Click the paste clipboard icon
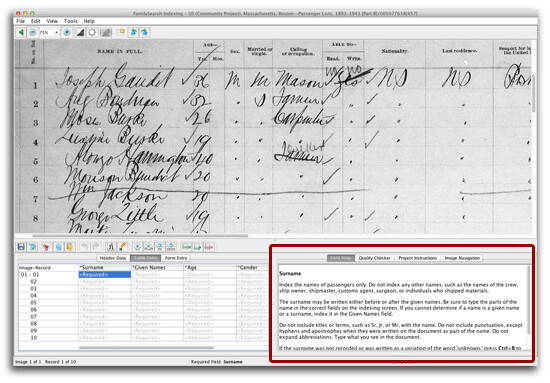The height and width of the screenshot is (383, 550). click(70, 247)
